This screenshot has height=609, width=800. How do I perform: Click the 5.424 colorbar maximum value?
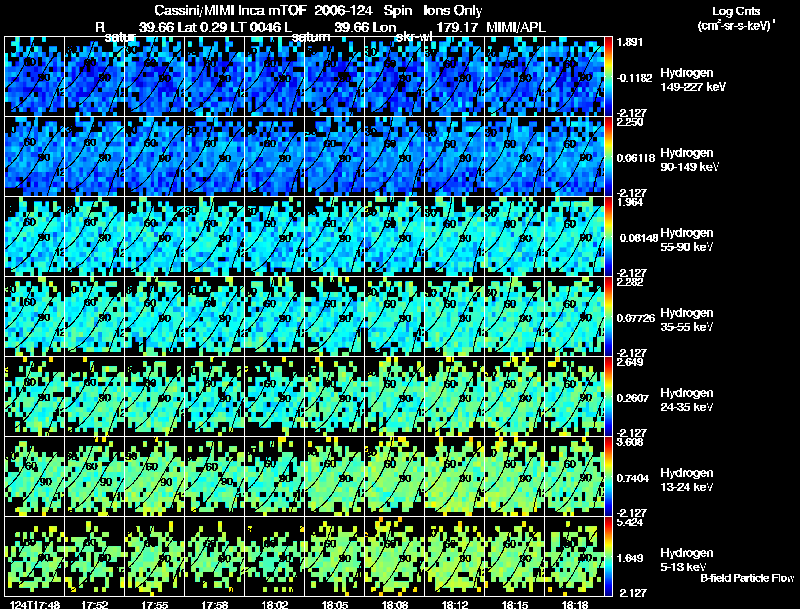pyautogui.click(x=630, y=522)
